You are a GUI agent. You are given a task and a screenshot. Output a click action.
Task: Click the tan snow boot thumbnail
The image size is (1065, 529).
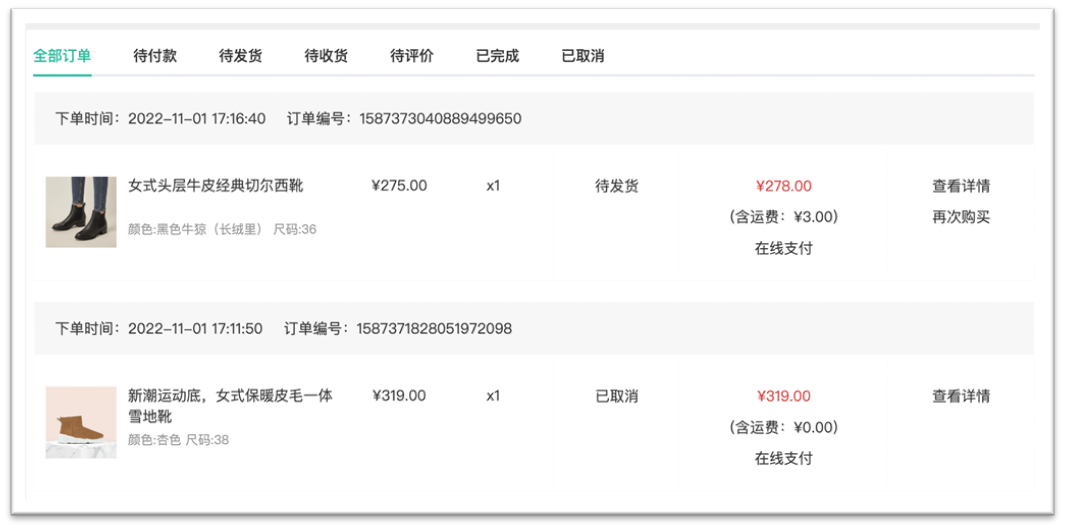point(81,422)
